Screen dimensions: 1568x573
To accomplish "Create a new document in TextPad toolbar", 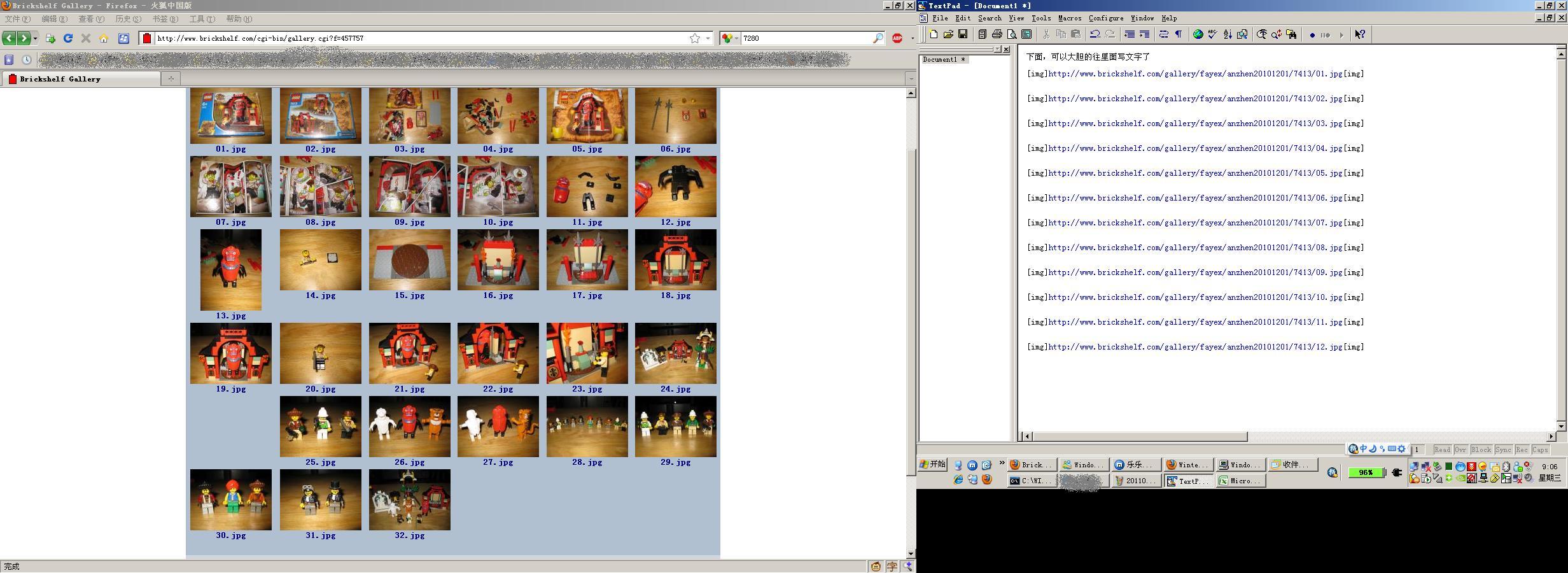I will coord(934,34).
